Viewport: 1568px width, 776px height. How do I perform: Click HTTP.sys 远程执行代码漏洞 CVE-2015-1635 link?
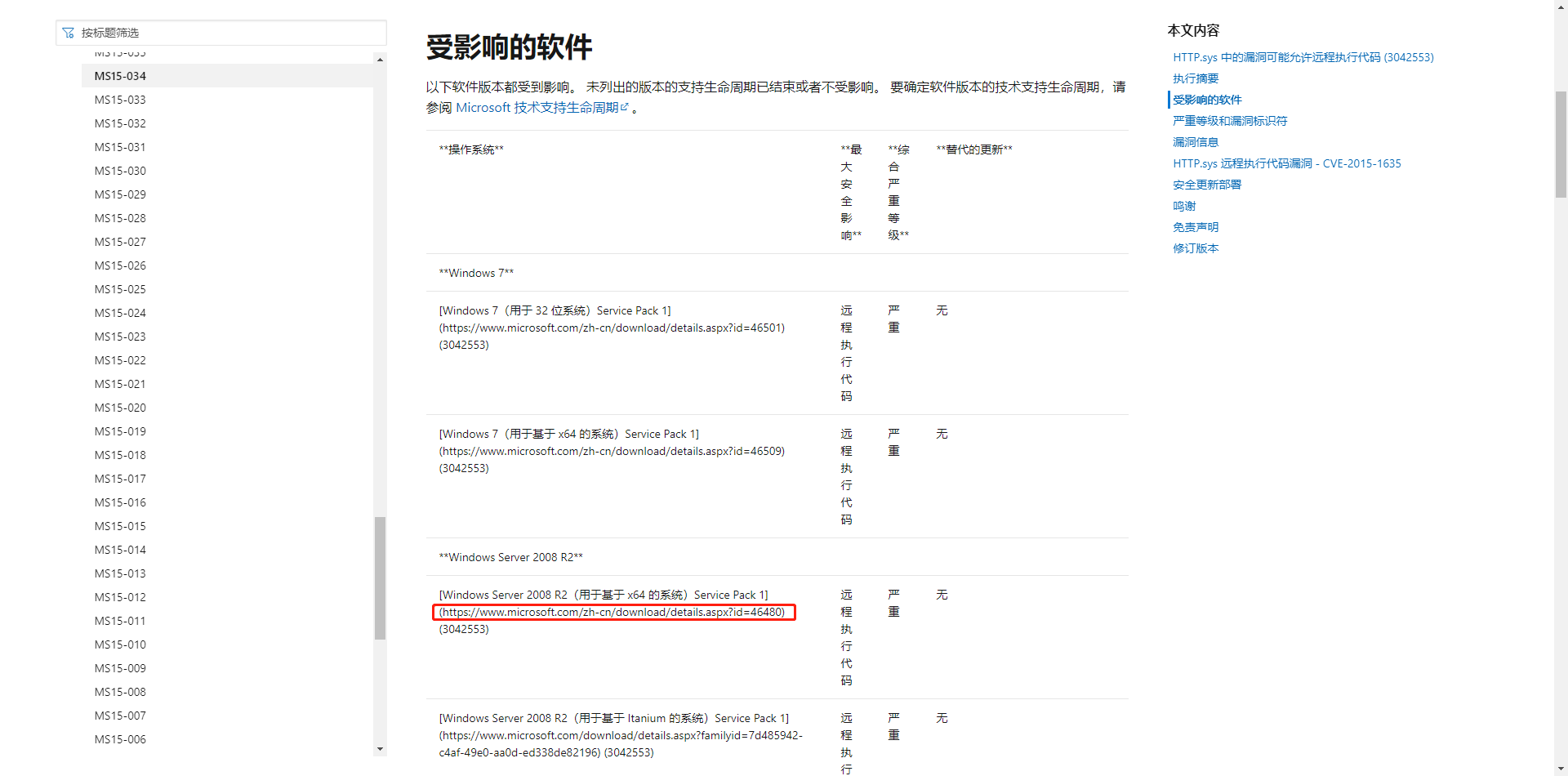pyautogui.click(x=1286, y=163)
